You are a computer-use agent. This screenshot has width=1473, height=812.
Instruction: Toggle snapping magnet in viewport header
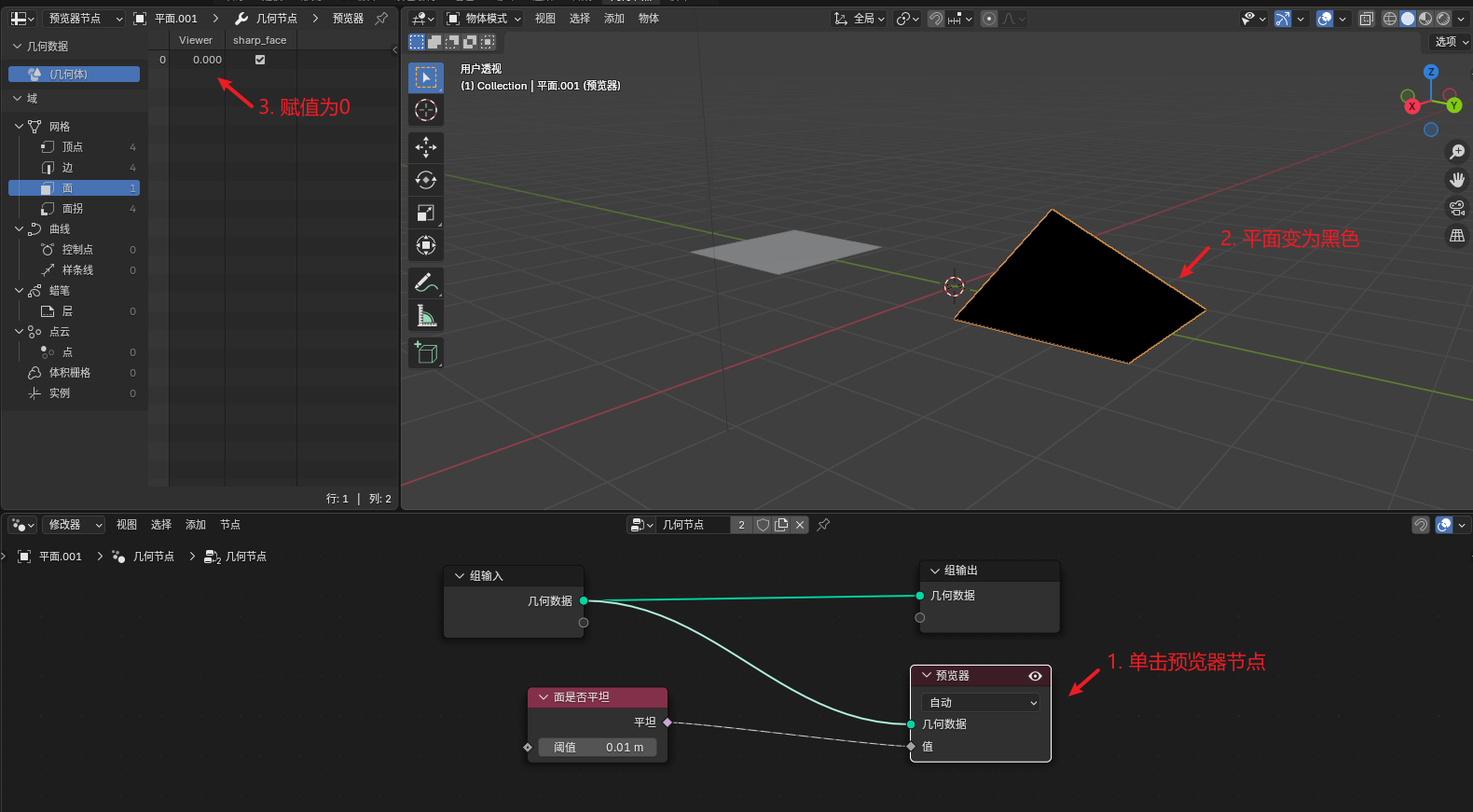pyautogui.click(x=936, y=19)
